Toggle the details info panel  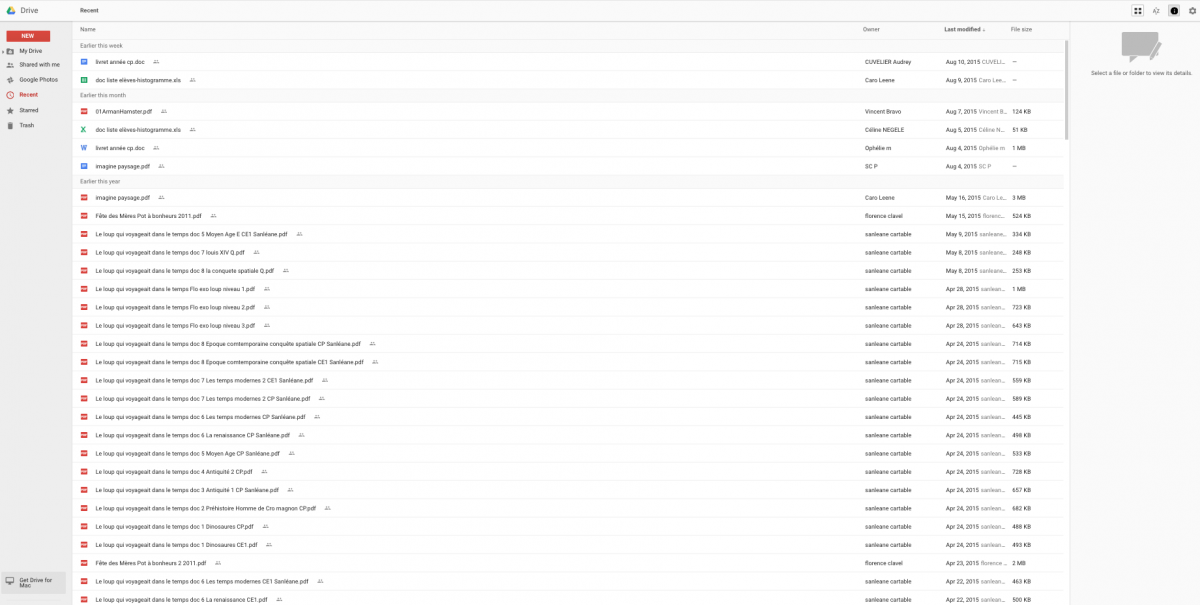[1174, 11]
